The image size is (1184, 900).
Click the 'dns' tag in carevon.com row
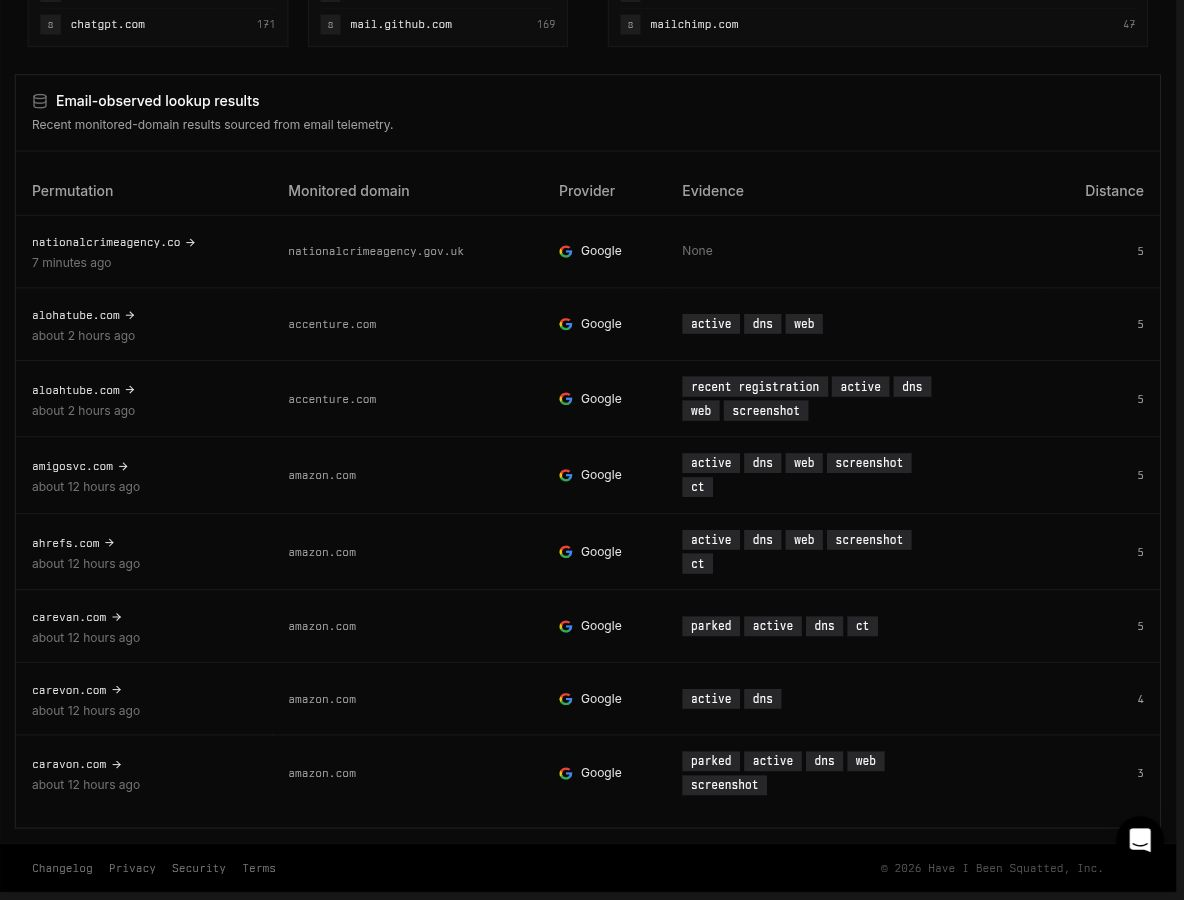pos(762,699)
